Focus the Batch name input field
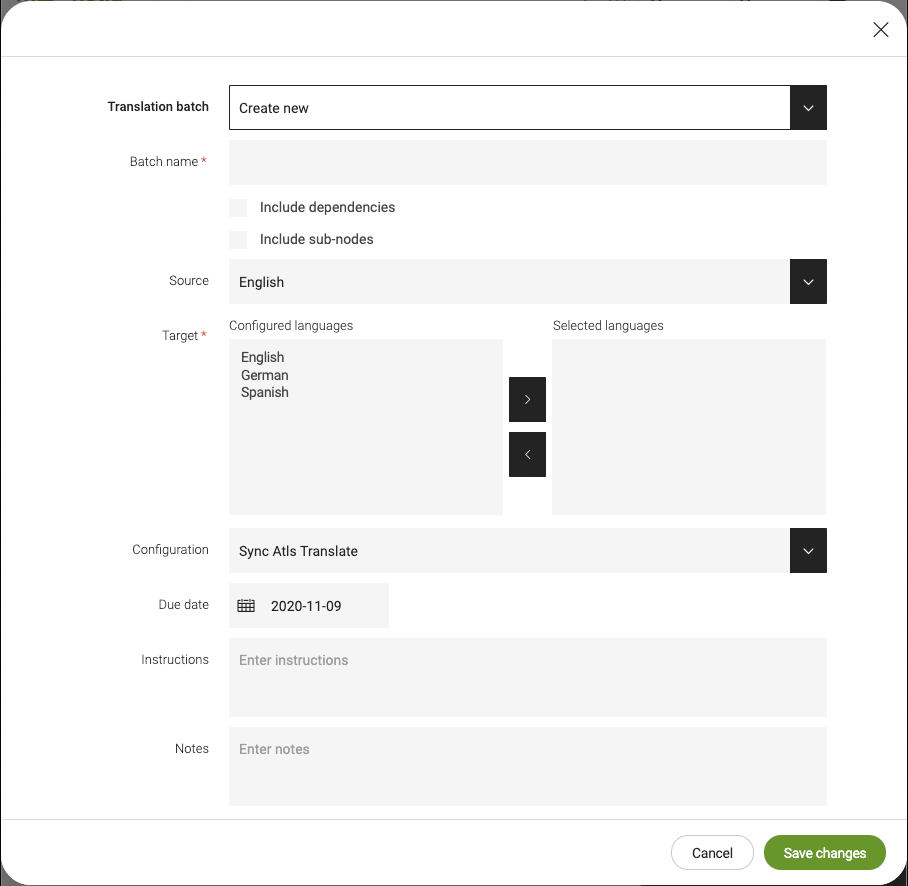 [x=527, y=163]
